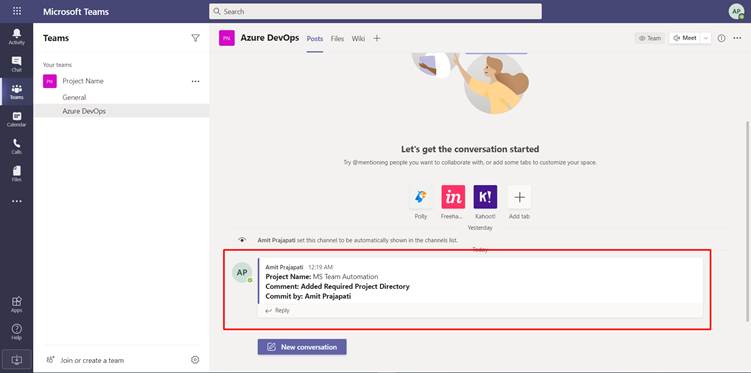Image resolution: width=751 pixels, height=373 pixels.
Task: Click the 'Let's get the conversation started' heading
Action: coord(470,149)
